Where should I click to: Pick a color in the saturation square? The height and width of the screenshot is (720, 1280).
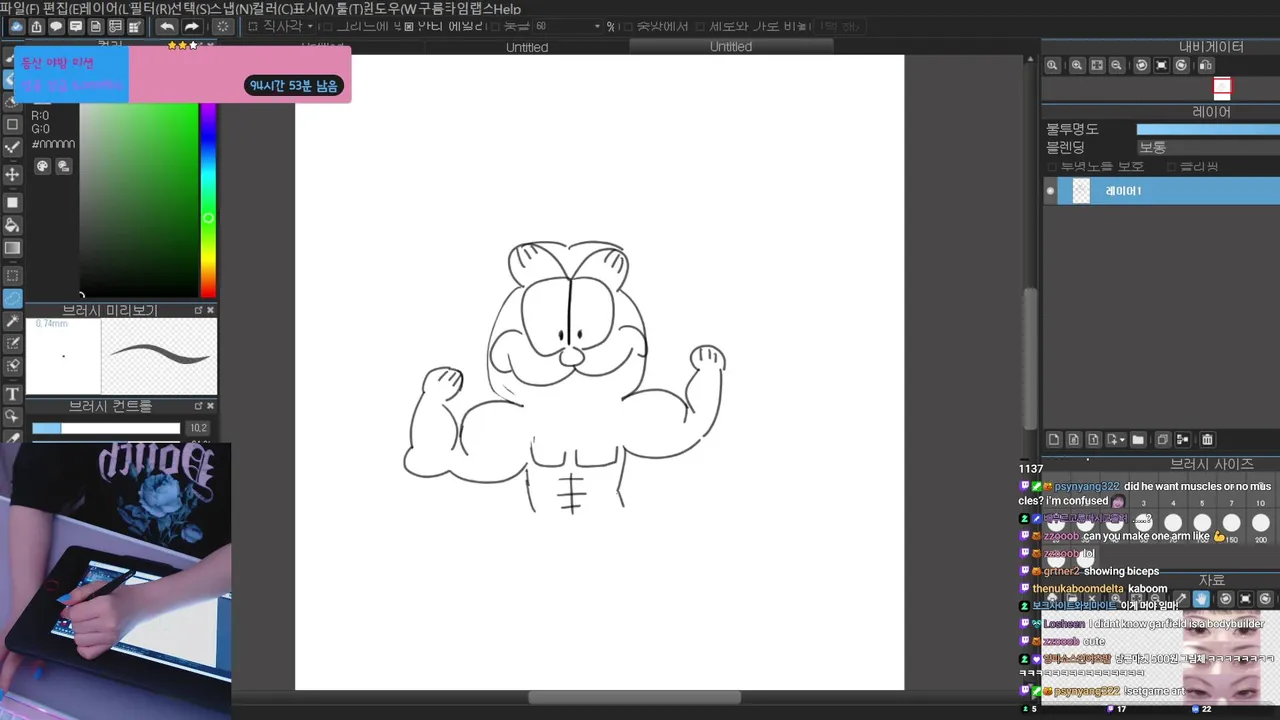pos(139,199)
